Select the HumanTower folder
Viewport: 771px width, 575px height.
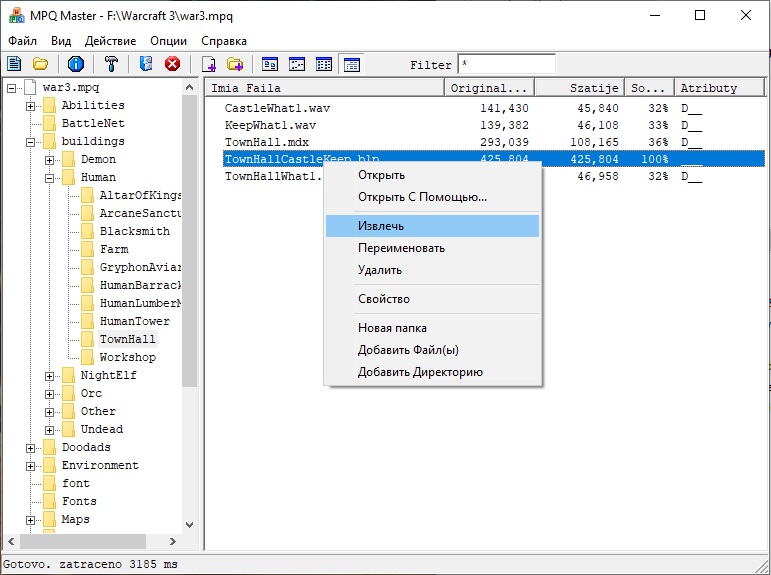135,321
